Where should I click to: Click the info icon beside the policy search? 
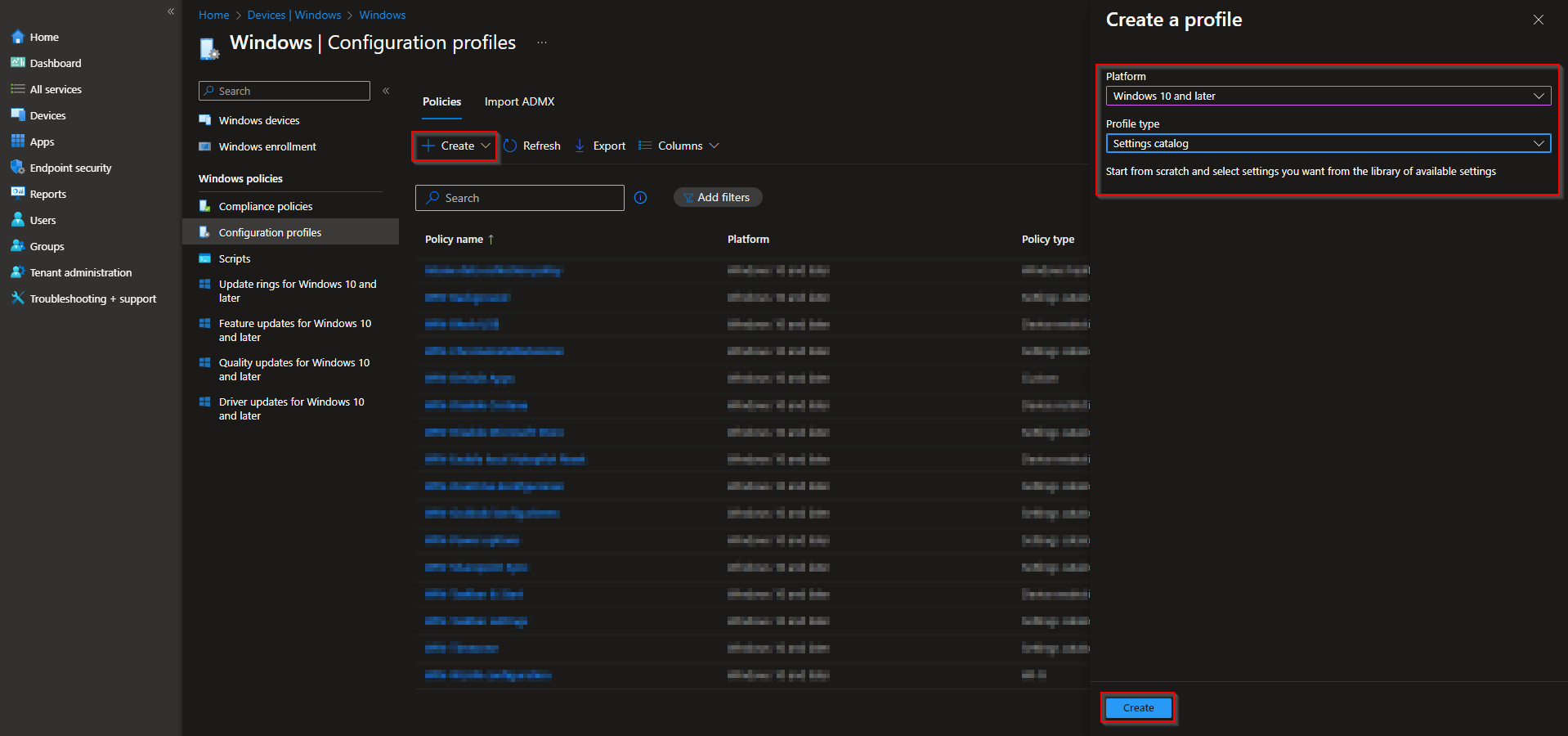click(640, 197)
